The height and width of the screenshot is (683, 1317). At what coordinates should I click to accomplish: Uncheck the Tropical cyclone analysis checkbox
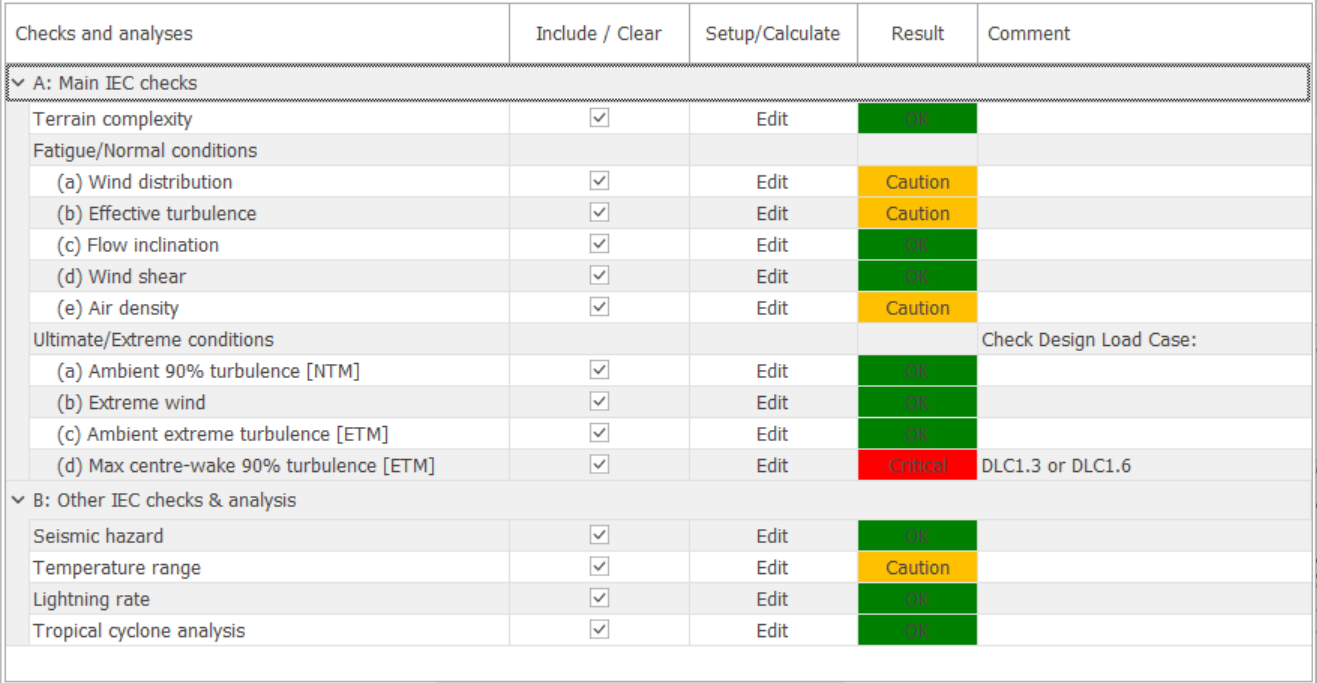point(597,631)
